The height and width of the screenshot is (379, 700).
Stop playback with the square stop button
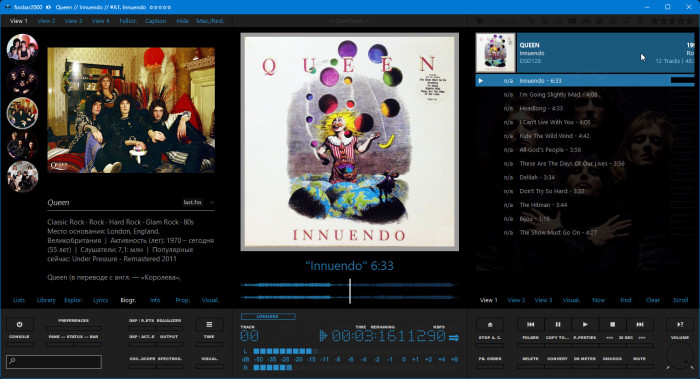[612, 325]
